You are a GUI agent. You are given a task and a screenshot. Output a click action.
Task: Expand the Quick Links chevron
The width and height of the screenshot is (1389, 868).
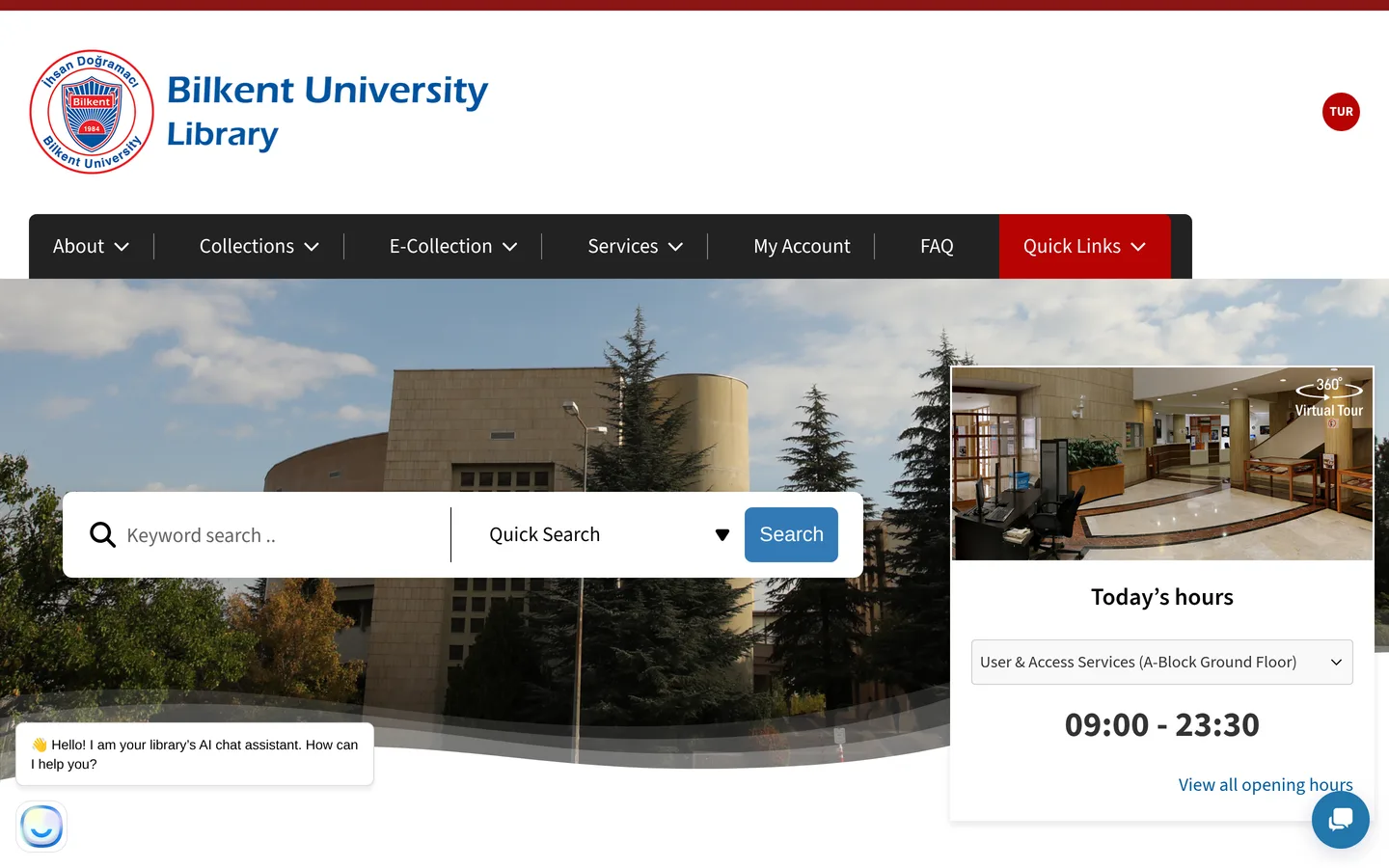pos(1138,247)
